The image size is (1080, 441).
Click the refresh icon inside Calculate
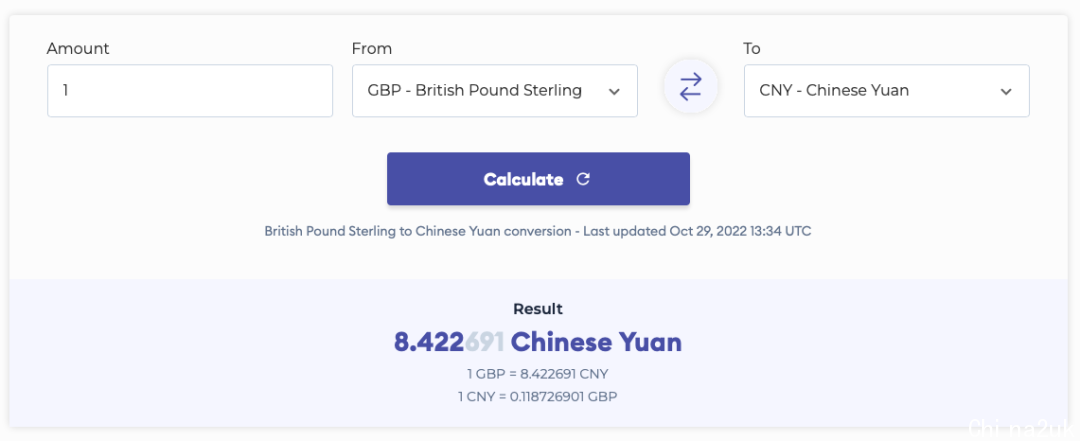click(583, 179)
